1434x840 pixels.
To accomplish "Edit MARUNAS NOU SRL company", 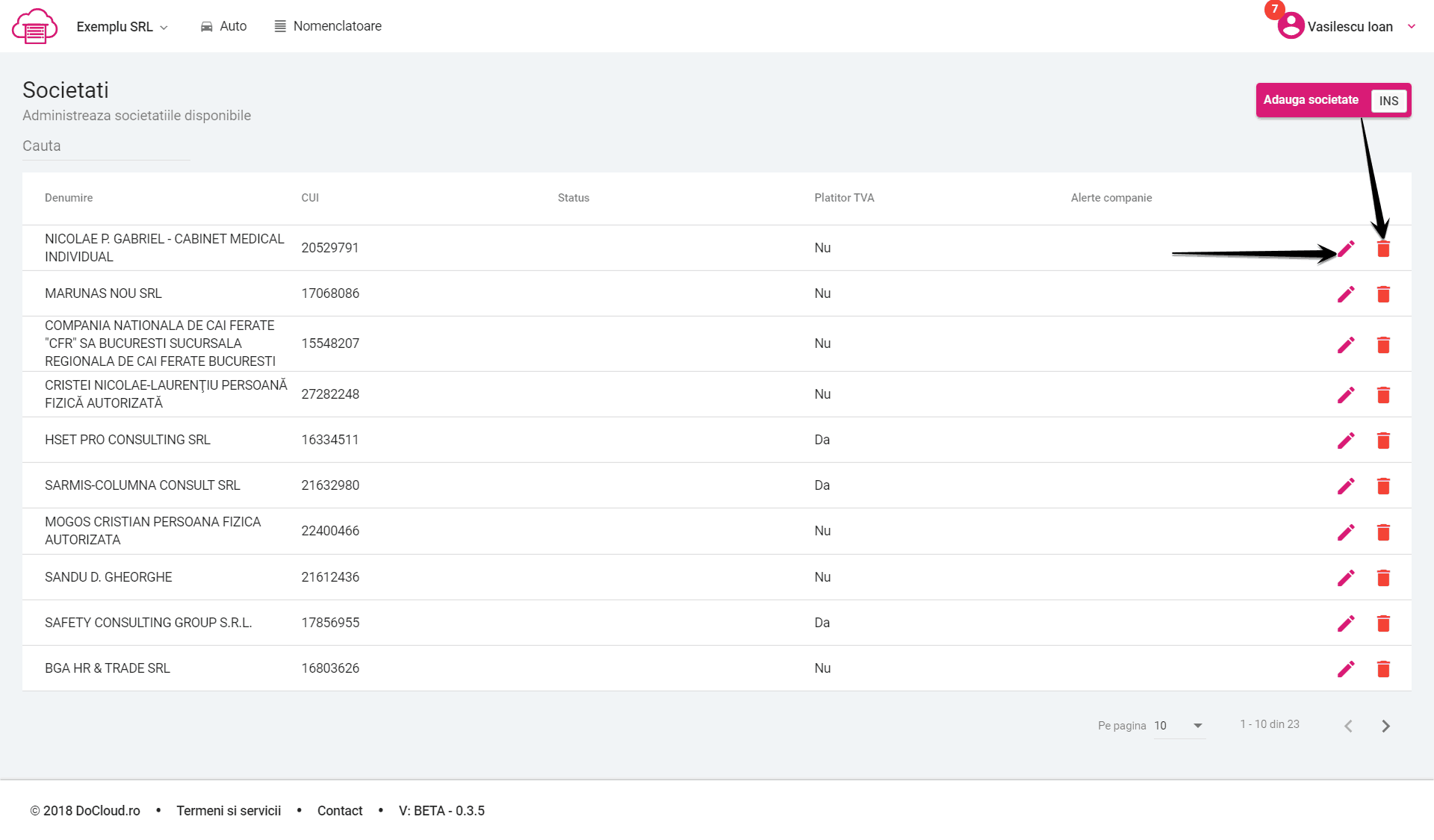I will point(1346,294).
